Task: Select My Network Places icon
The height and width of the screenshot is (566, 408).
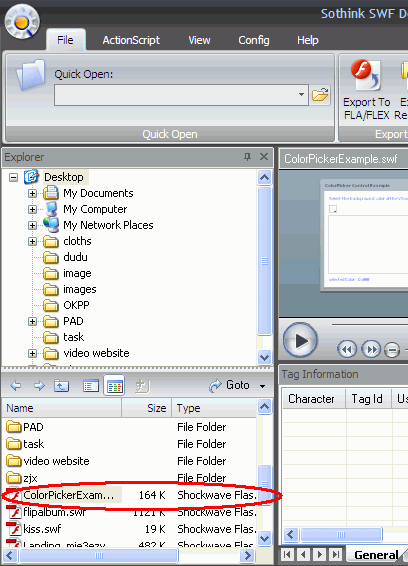Action: tap(51, 225)
